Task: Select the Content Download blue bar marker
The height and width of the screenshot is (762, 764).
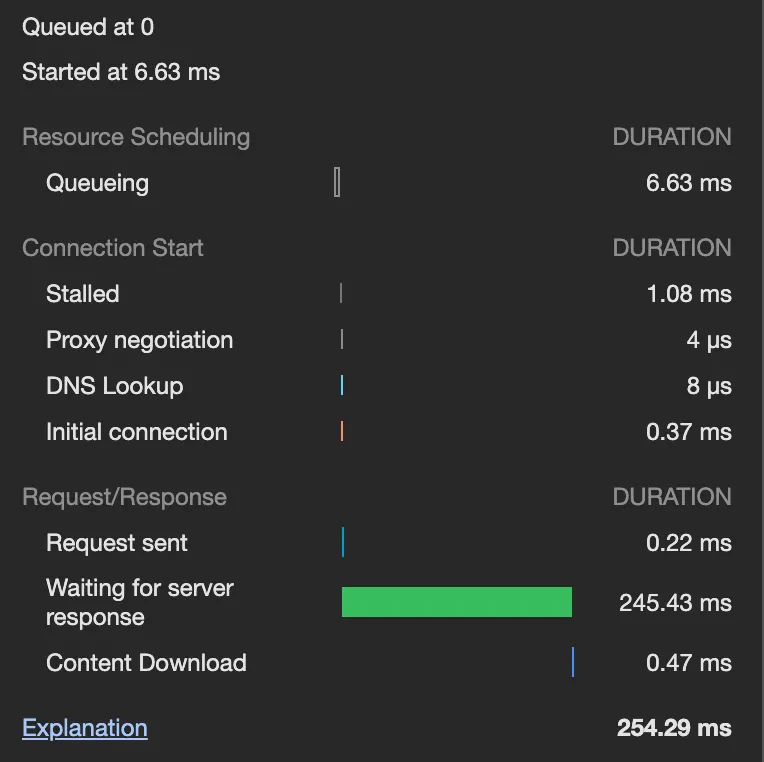Action: click(x=573, y=662)
